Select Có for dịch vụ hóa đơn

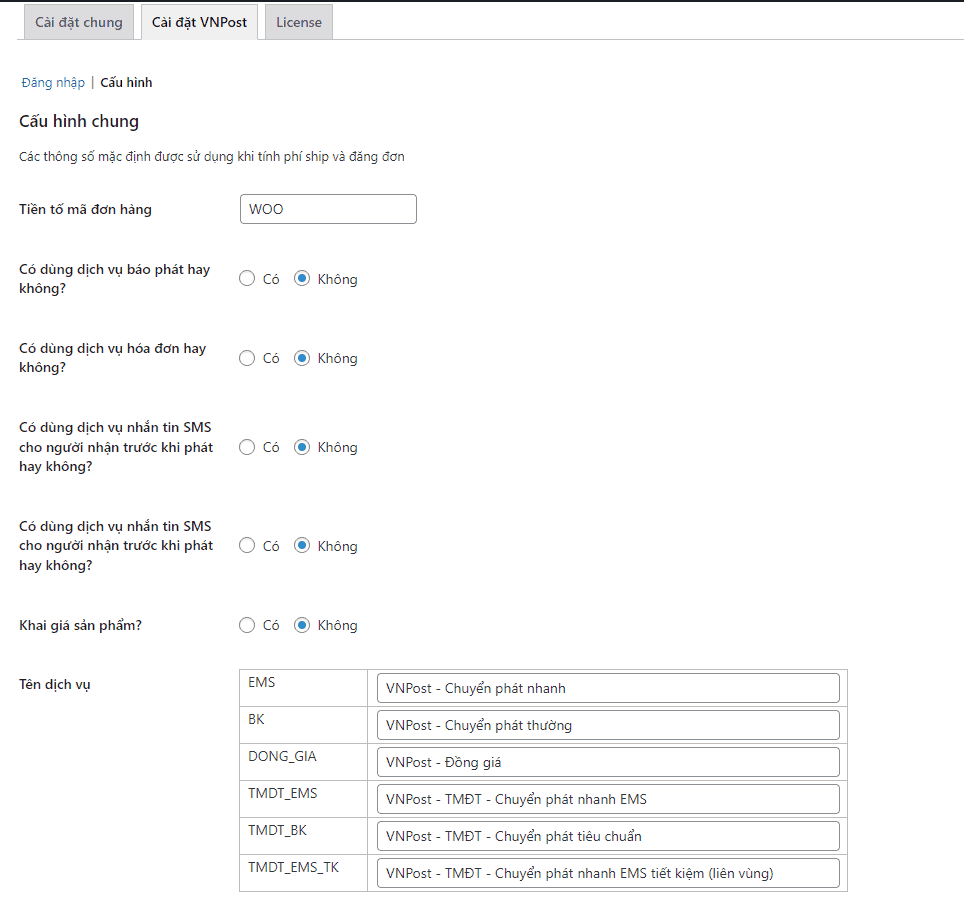click(247, 358)
